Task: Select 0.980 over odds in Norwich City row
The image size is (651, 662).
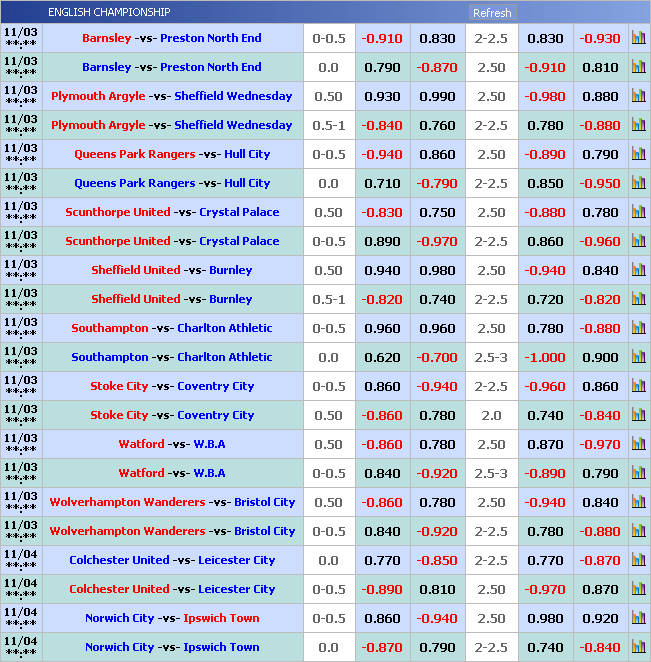Action: pos(545,619)
